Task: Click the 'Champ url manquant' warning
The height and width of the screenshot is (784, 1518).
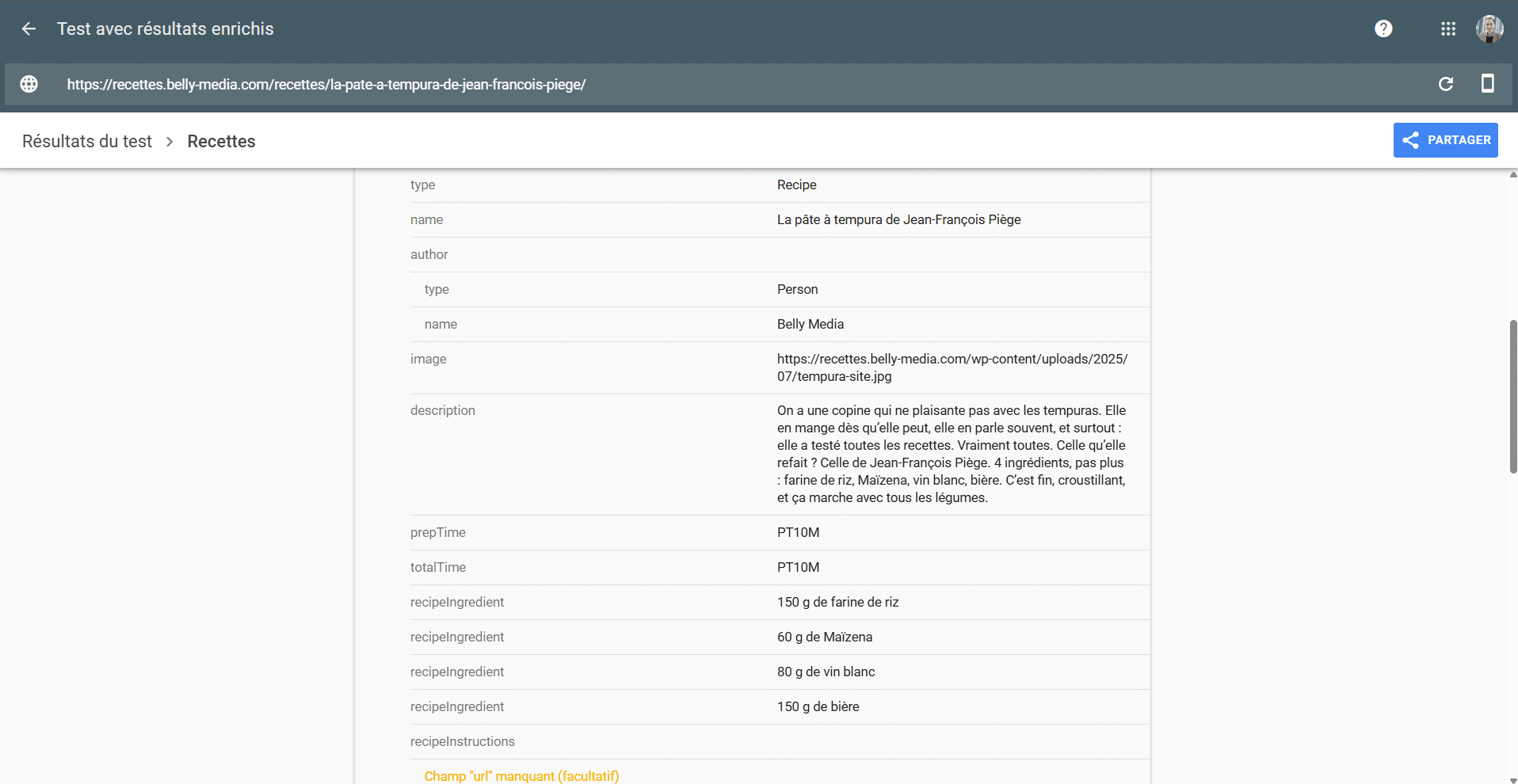Action: coord(521,776)
